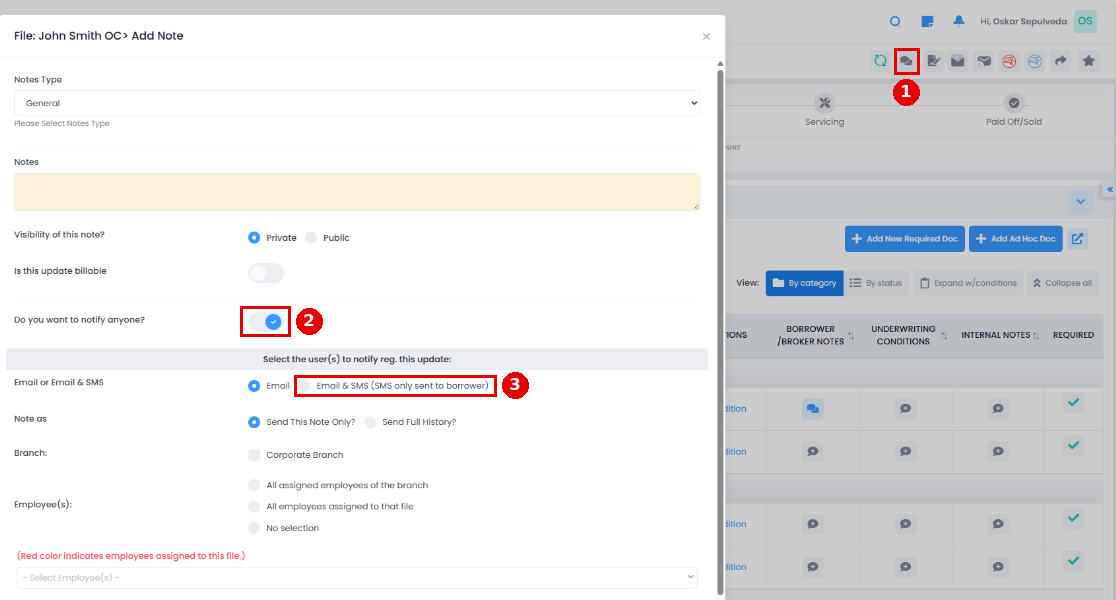The image size is (1116, 600).
Task: Open the OS user avatar menu
Action: point(1085,21)
